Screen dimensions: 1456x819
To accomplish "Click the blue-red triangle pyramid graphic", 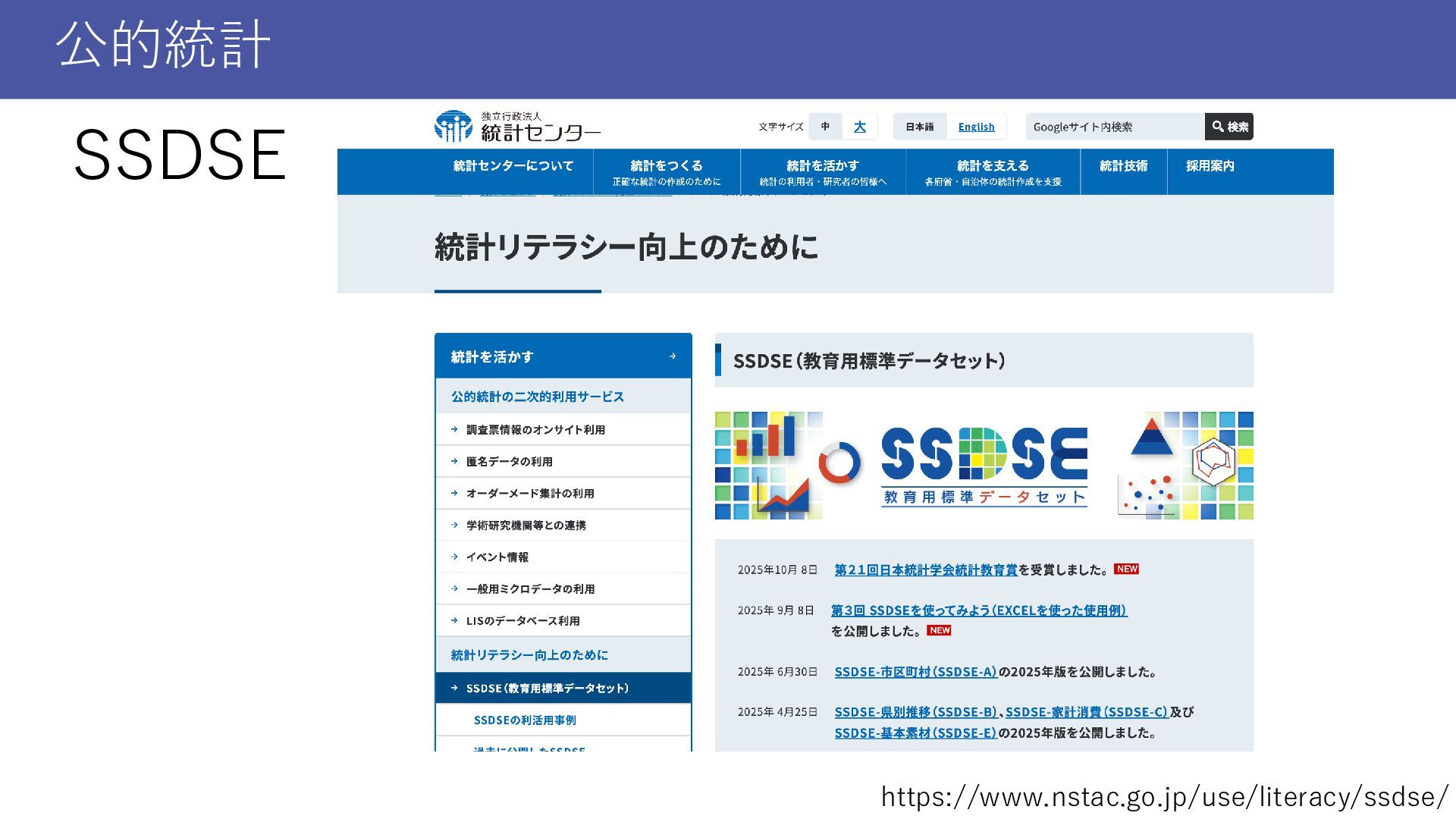I will 1151,438.
